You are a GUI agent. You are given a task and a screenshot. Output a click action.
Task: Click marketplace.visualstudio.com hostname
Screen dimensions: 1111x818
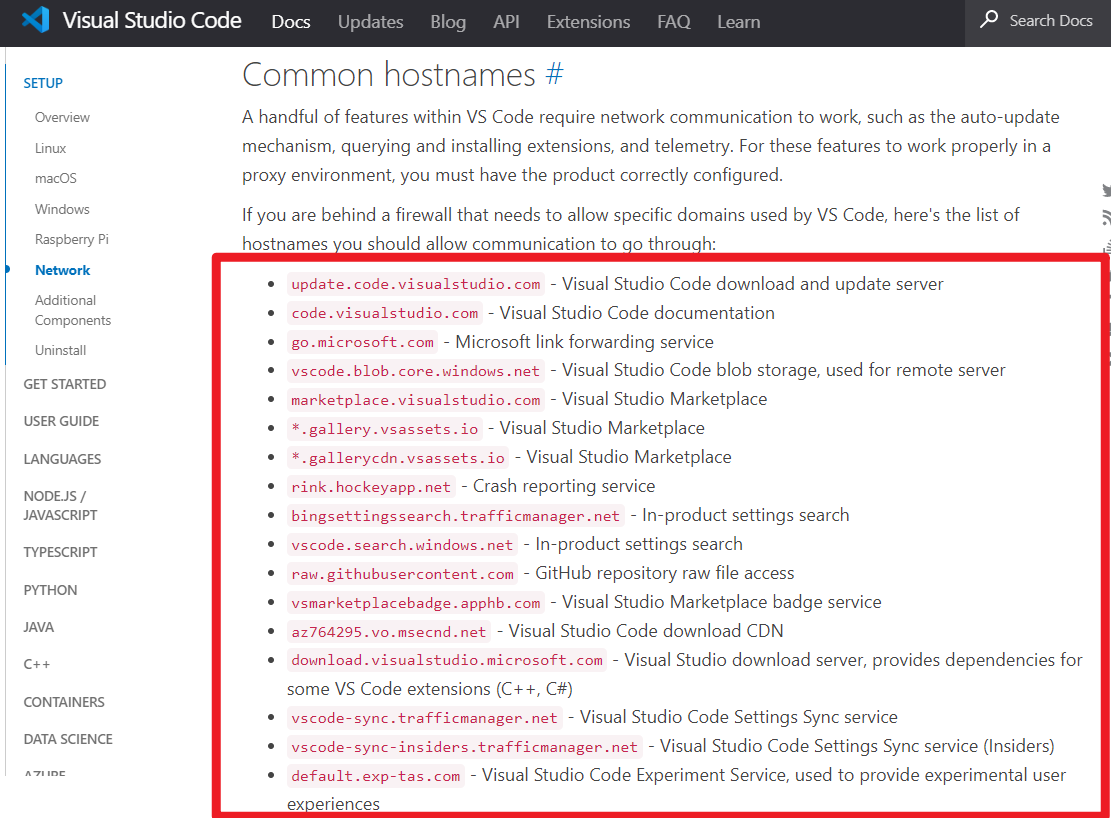click(416, 400)
